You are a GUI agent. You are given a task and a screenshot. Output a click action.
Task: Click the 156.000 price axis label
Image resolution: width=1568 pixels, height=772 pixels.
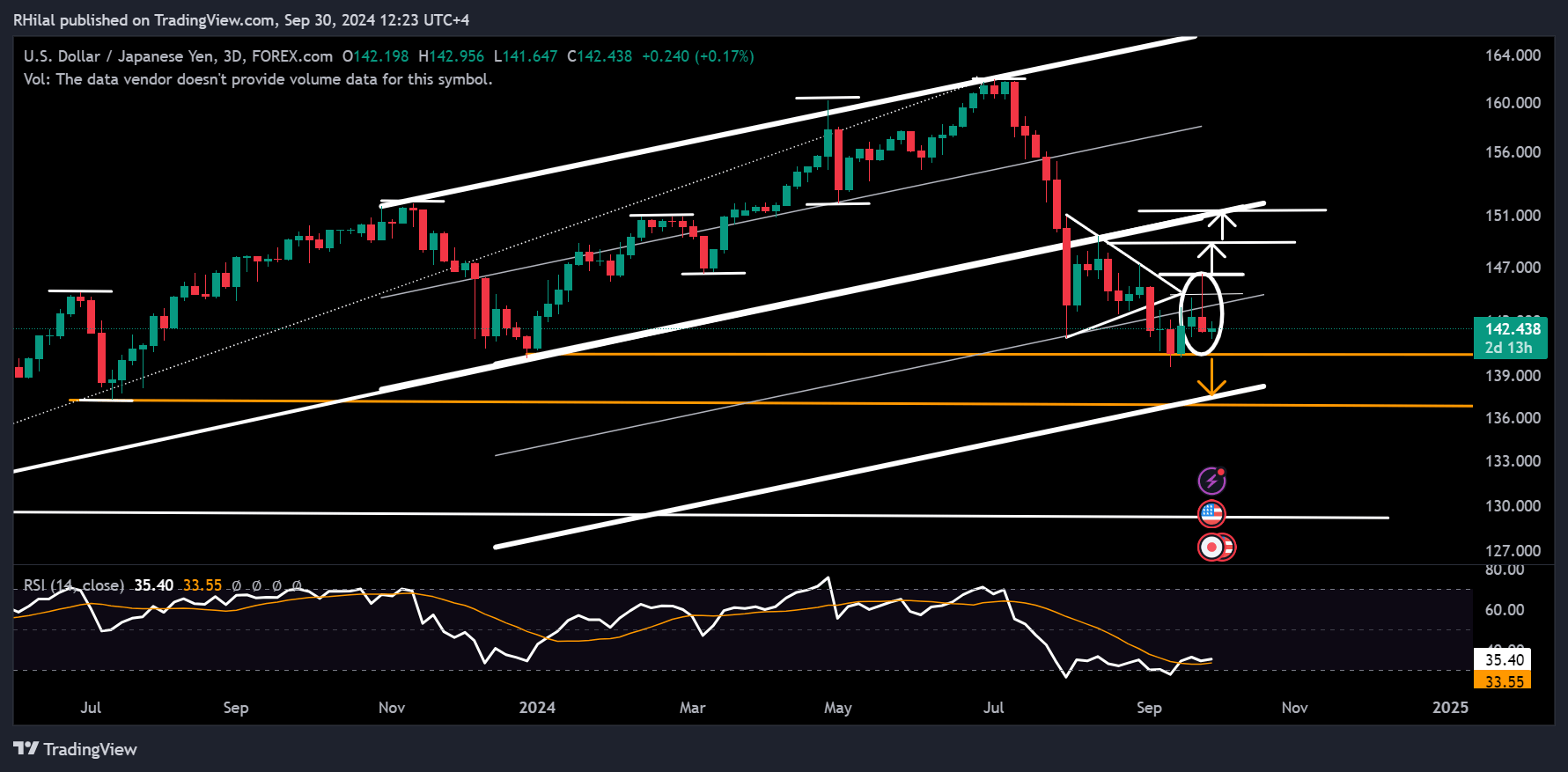coord(1513,152)
